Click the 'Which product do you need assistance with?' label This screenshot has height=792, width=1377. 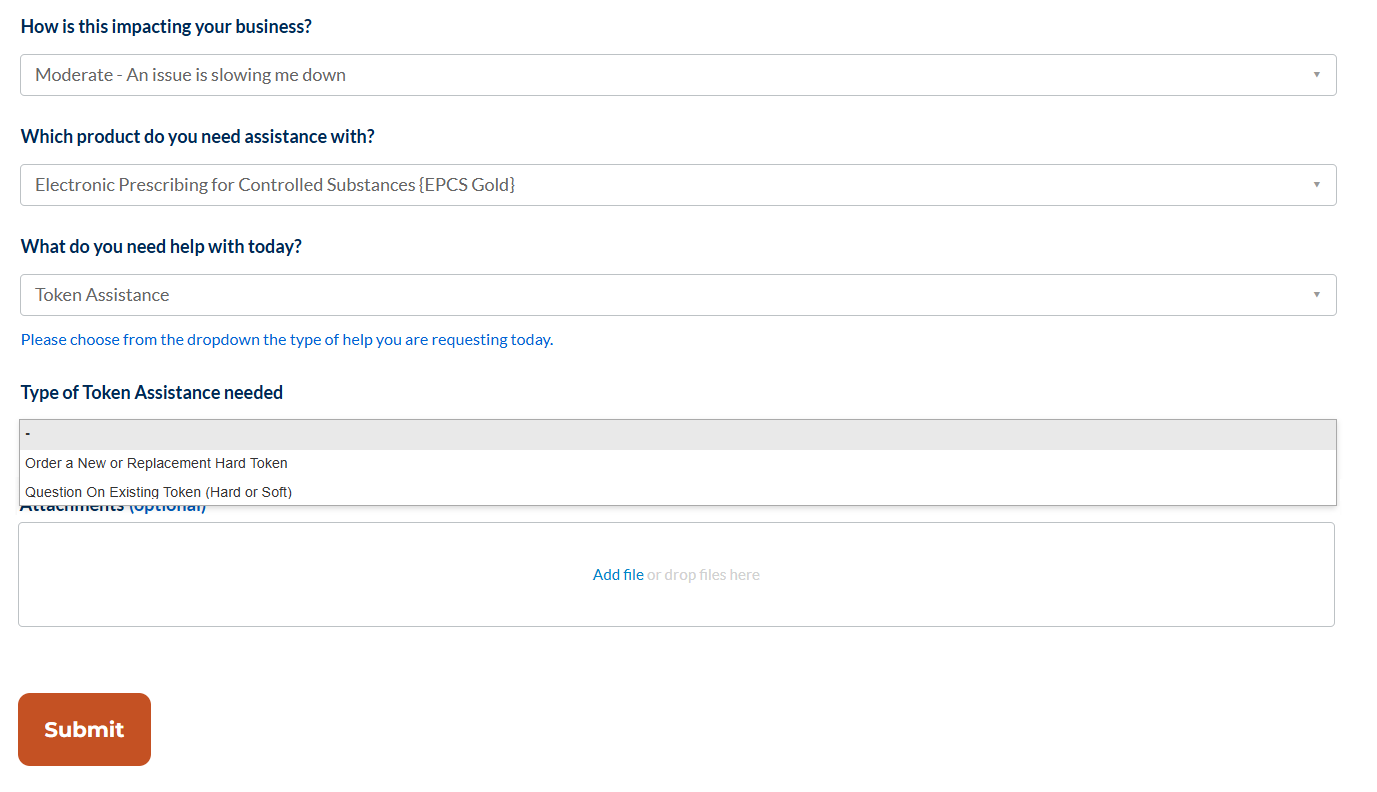197,136
